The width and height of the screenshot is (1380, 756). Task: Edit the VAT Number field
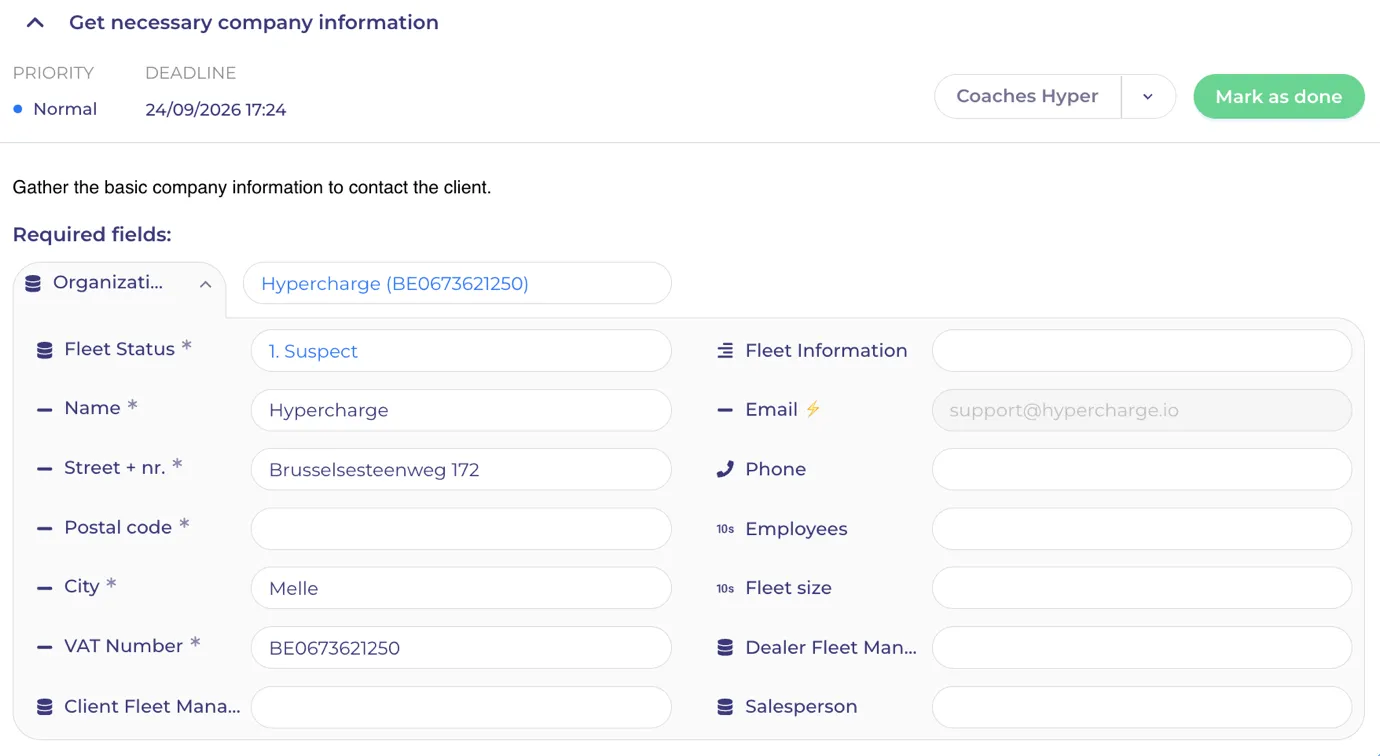point(461,647)
